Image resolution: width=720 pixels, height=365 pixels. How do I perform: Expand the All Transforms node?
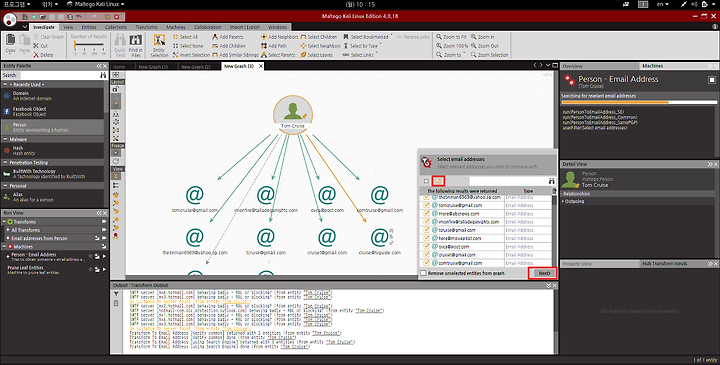(x=8, y=230)
